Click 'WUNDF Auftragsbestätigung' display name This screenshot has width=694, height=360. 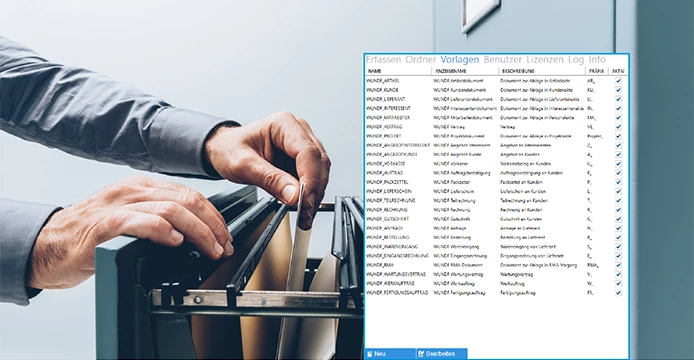[462, 173]
